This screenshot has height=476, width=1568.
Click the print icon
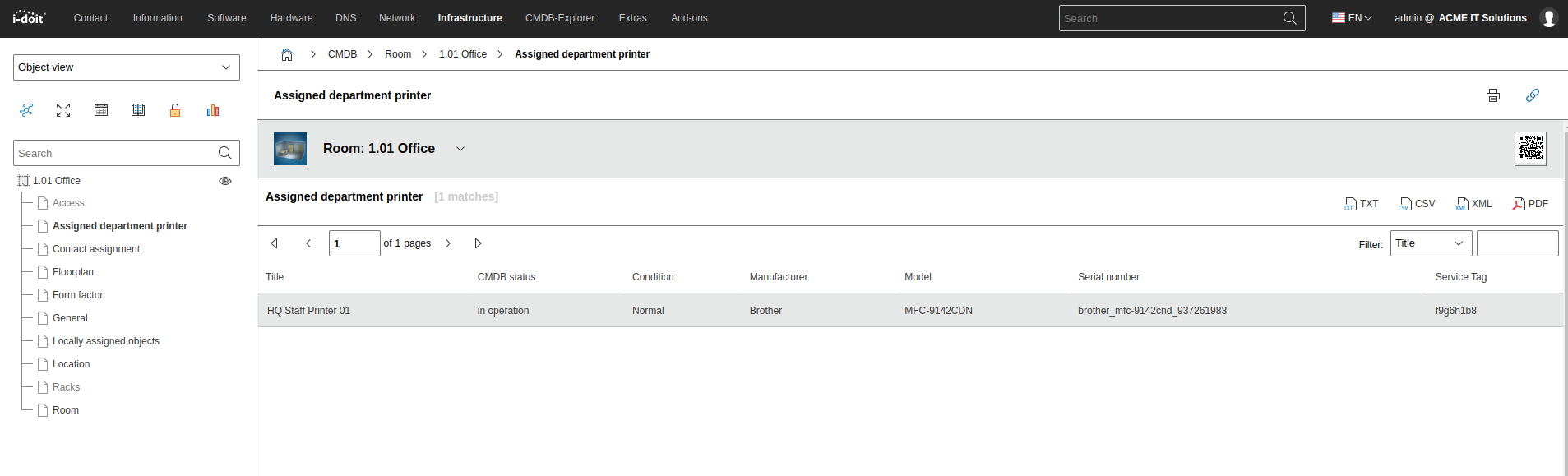(x=1492, y=95)
